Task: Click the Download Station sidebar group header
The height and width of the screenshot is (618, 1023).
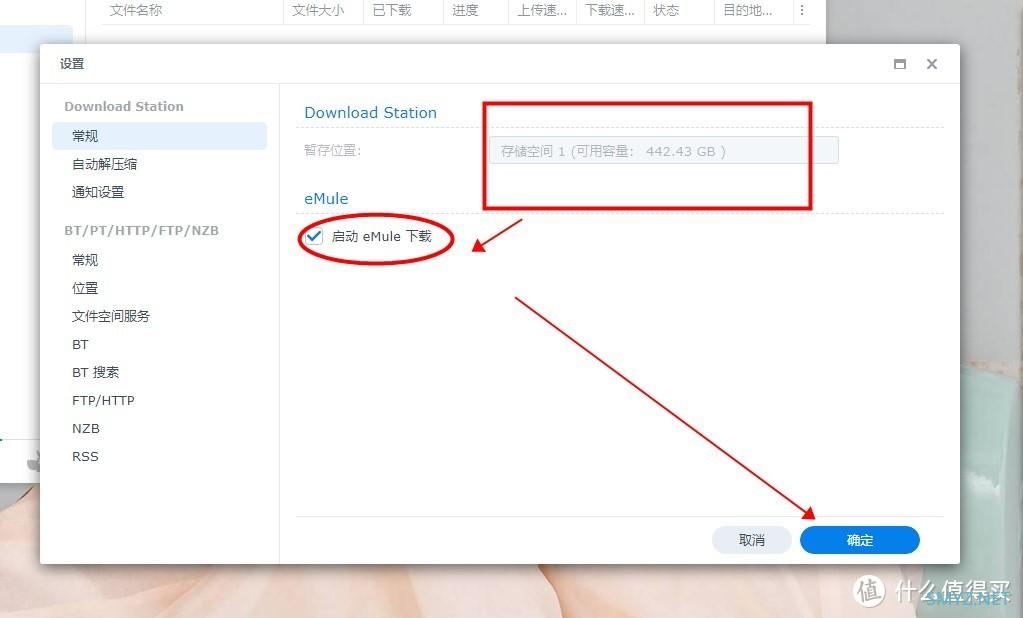Action: 124,106
